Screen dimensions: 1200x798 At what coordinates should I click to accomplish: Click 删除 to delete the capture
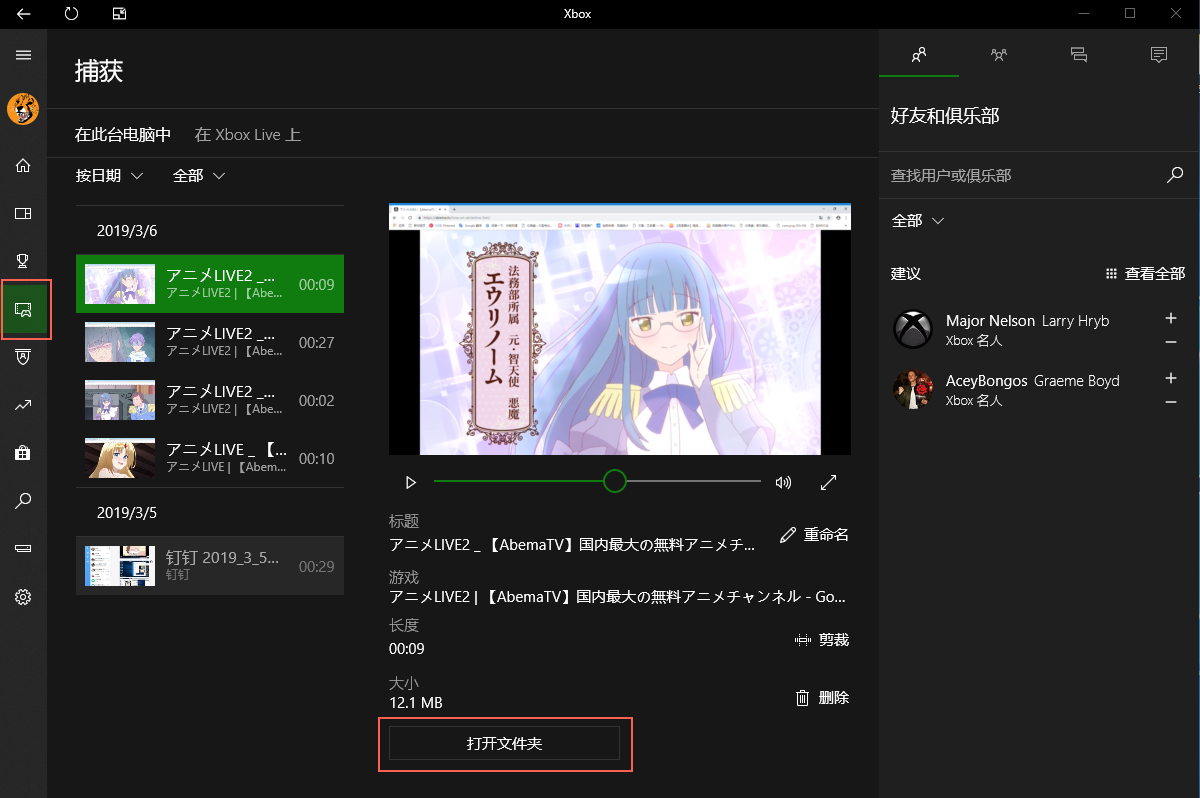click(x=821, y=698)
